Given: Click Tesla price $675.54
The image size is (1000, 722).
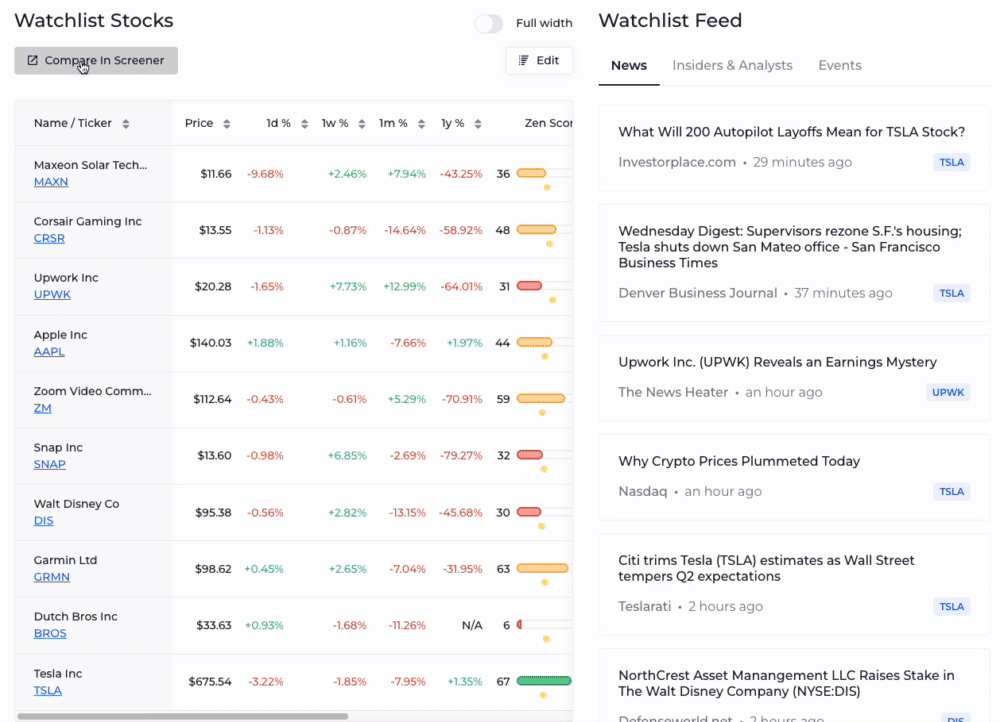Looking at the screenshot, I should click(210, 681).
